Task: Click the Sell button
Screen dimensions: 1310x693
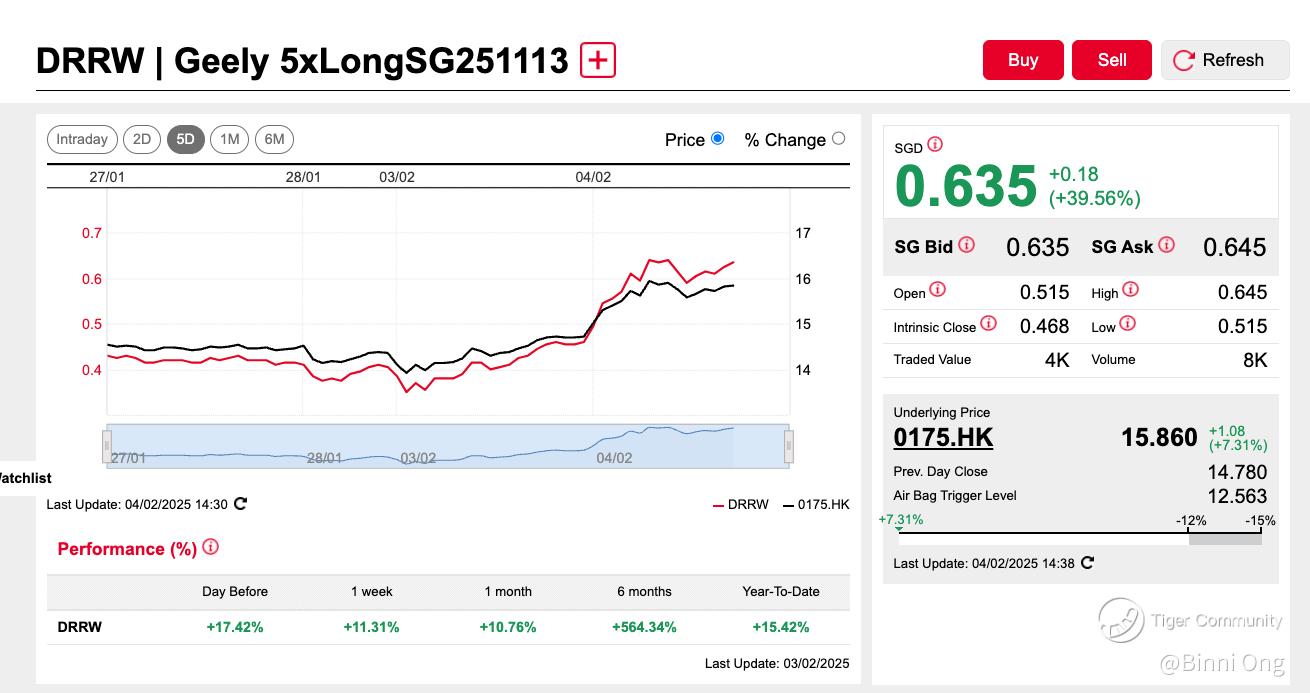Action: 1112,60
